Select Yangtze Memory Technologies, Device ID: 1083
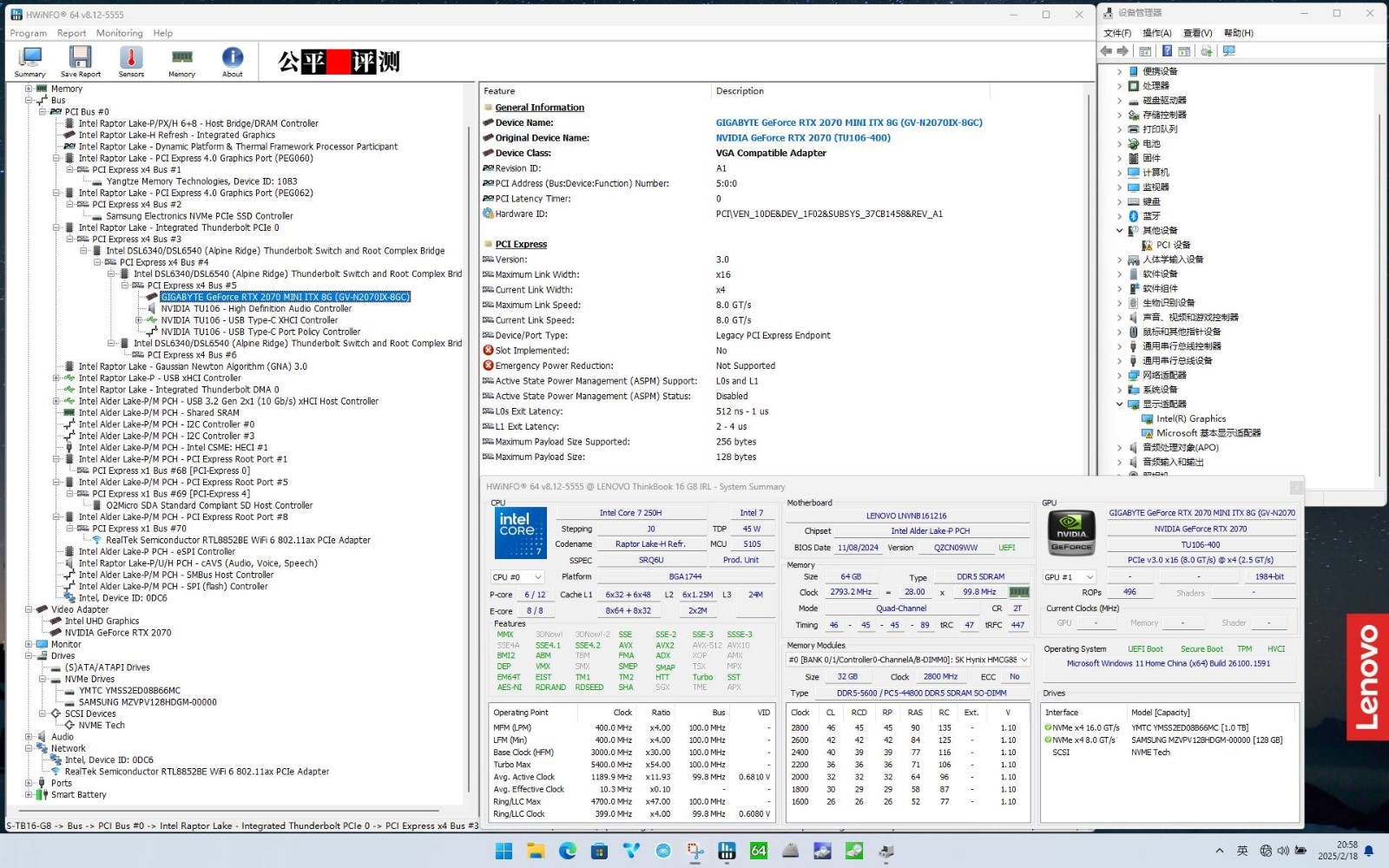The image size is (1389, 868). [x=201, y=181]
